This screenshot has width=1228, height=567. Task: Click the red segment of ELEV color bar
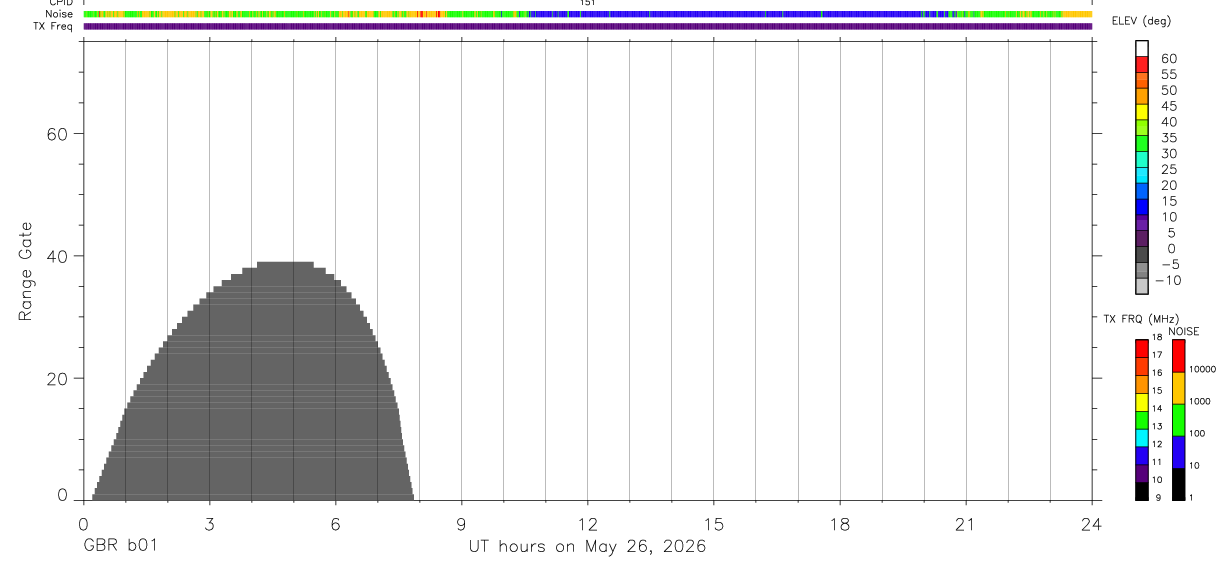[1142, 63]
